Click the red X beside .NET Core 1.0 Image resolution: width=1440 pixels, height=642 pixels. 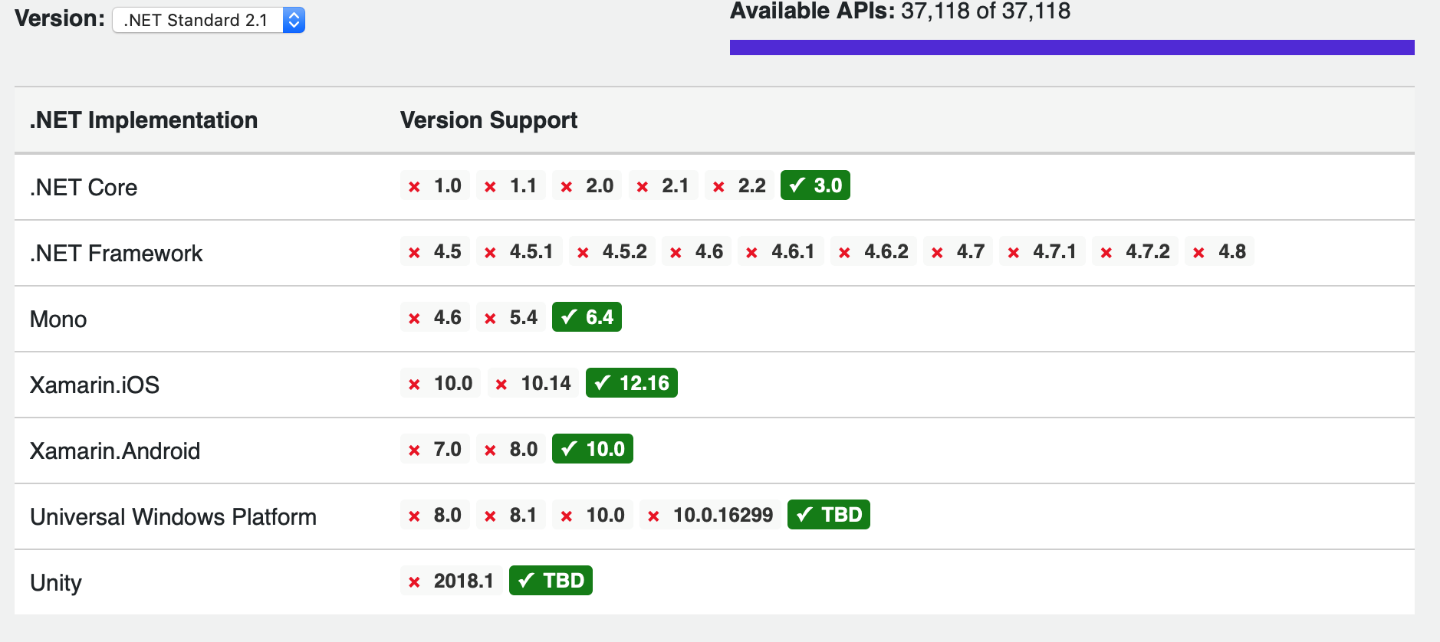[414, 187]
